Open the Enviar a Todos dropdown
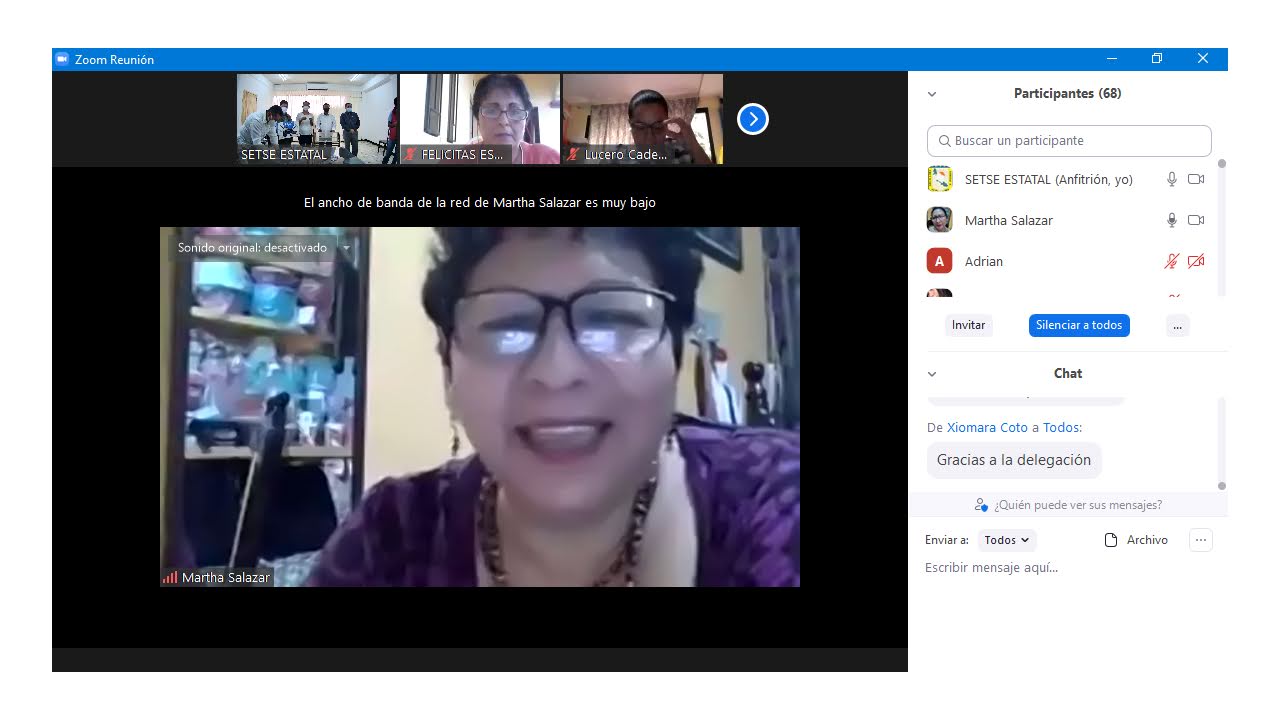 pos(1007,540)
